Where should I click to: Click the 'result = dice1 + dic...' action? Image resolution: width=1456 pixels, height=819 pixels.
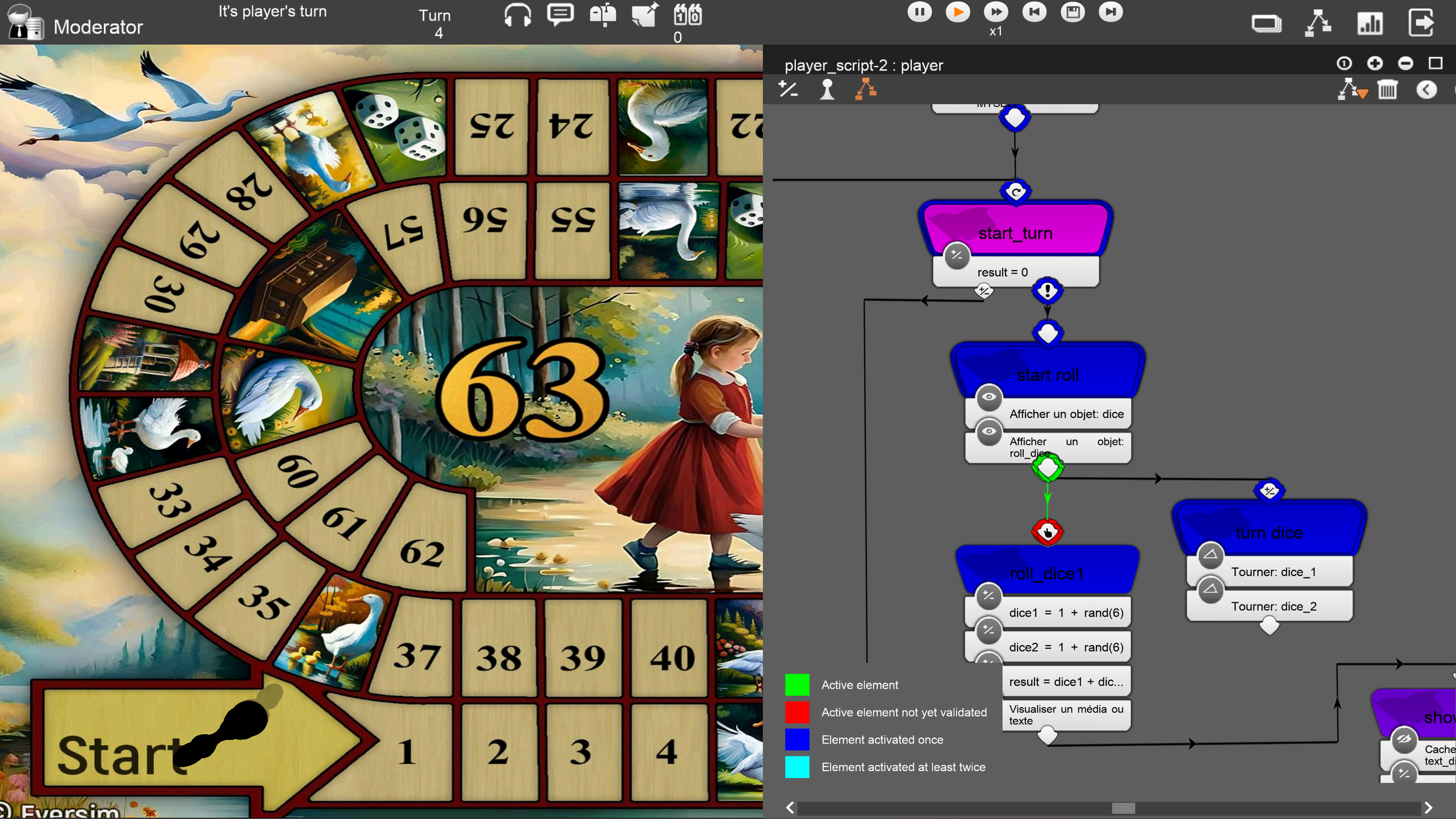[x=1066, y=681]
